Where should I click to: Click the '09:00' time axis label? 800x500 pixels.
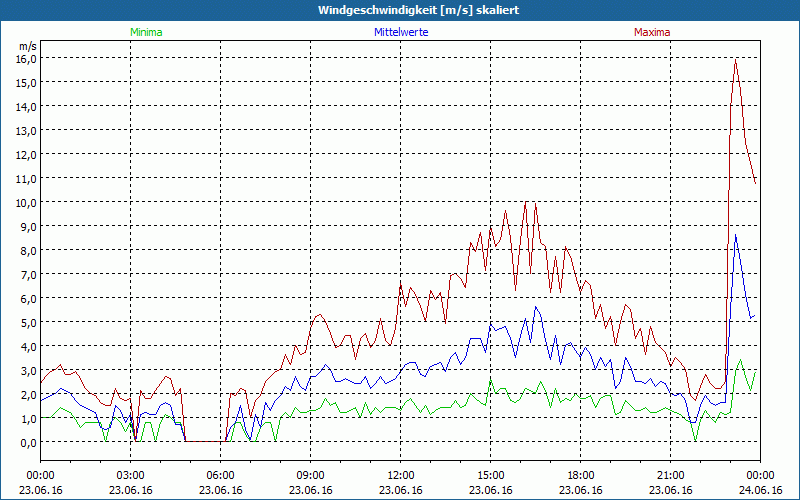310,476
